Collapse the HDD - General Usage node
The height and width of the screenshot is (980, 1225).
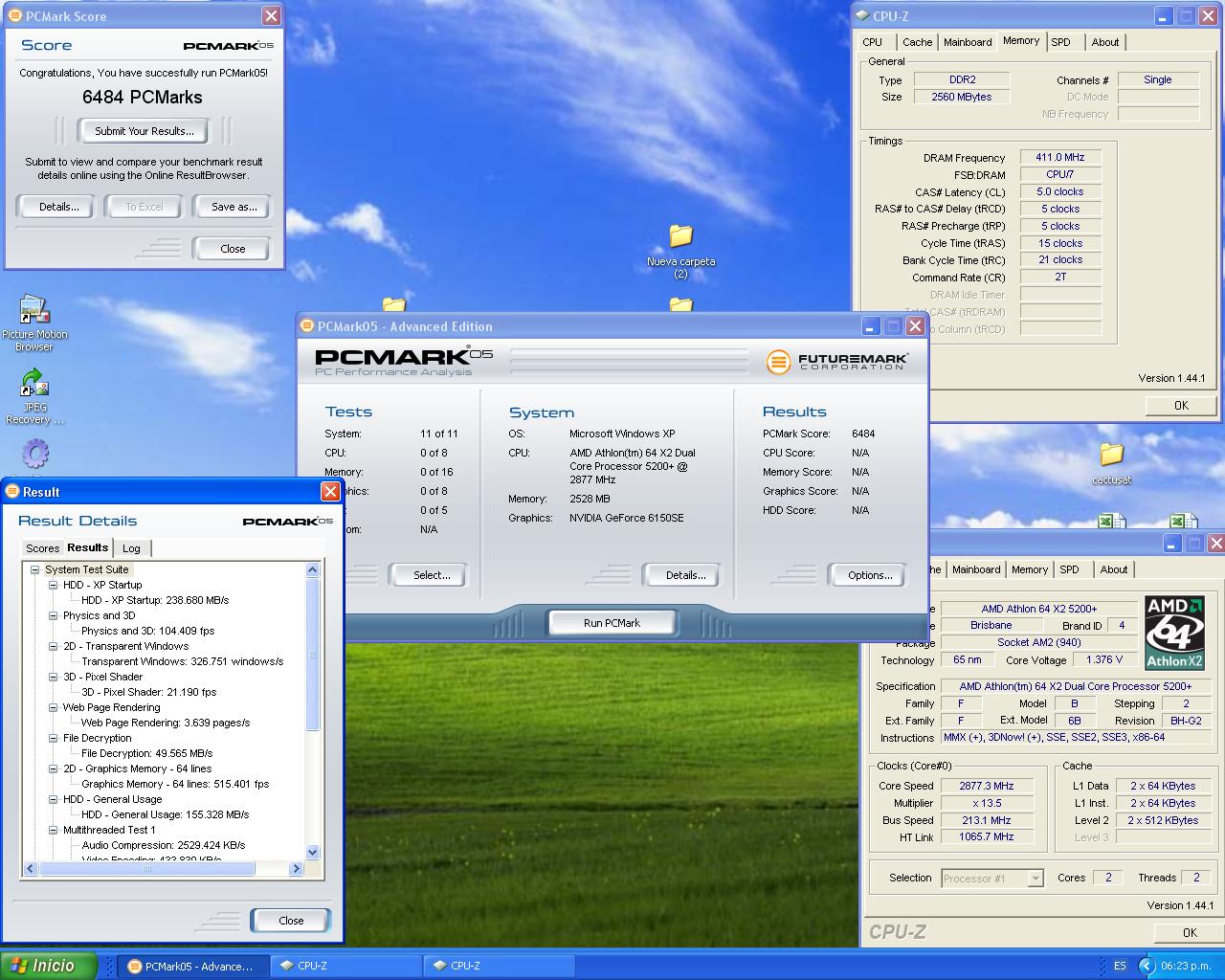click(54, 799)
